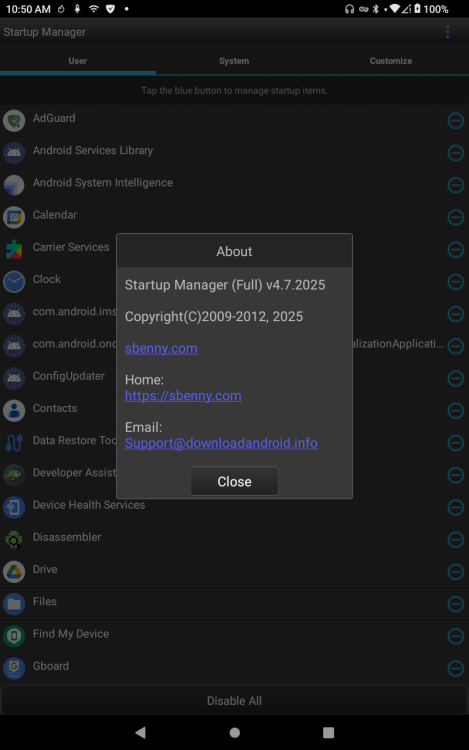Click the Gboard app icon
The image size is (469, 750).
coord(14,668)
